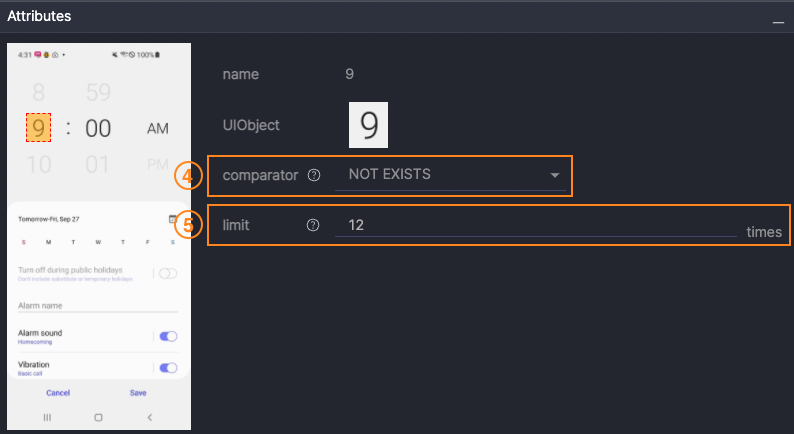Open the comparator NOT EXISTS dropdown
The height and width of the screenshot is (434, 794).
click(x=450, y=175)
